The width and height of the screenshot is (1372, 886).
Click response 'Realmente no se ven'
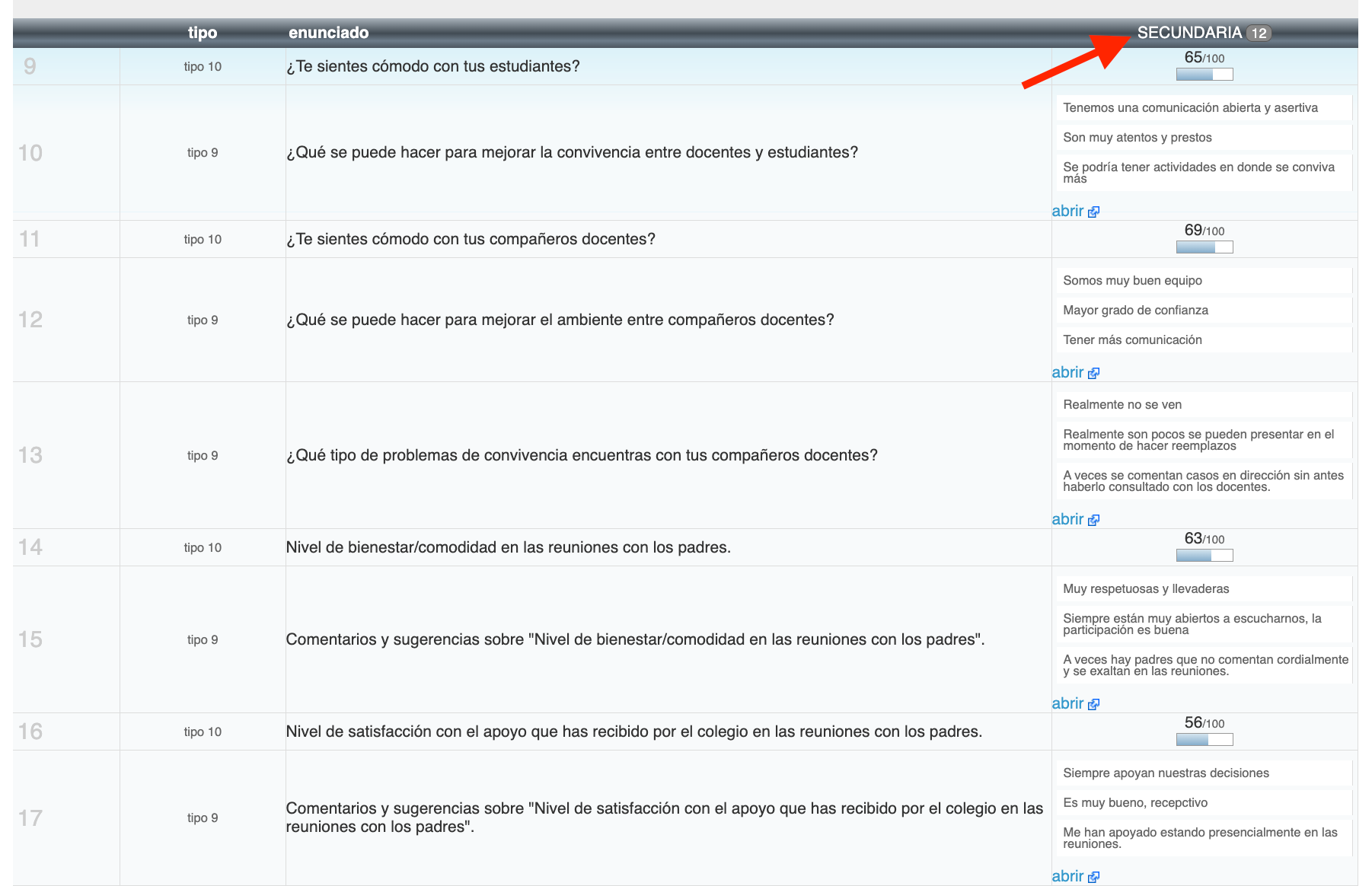click(x=1203, y=405)
